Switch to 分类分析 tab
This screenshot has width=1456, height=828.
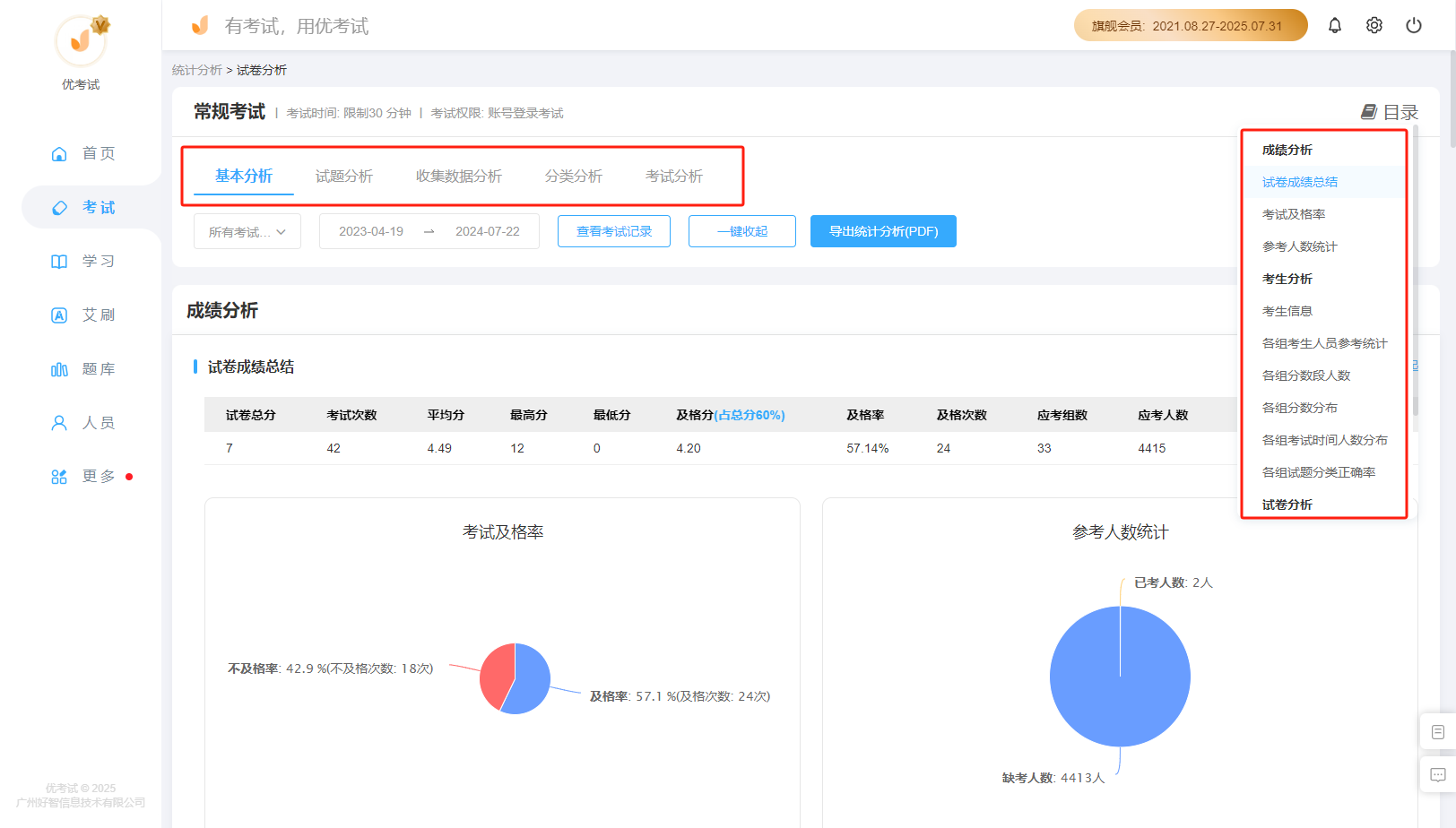pyautogui.click(x=574, y=176)
